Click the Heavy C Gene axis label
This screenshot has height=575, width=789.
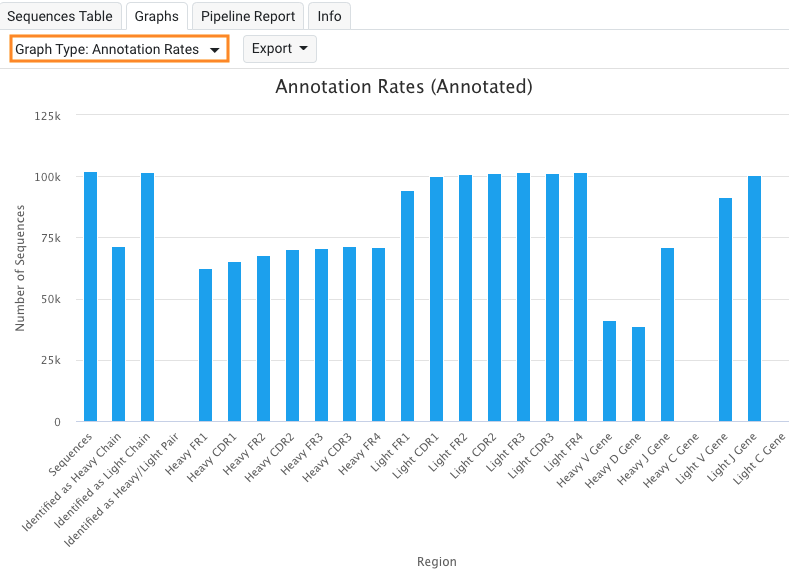tap(671, 460)
